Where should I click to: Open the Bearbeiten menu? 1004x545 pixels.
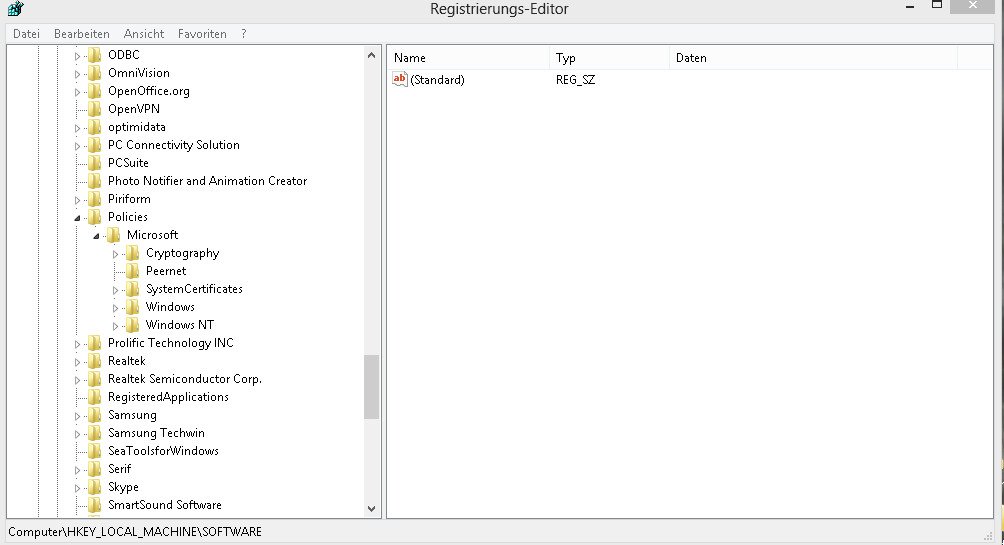click(81, 34)
